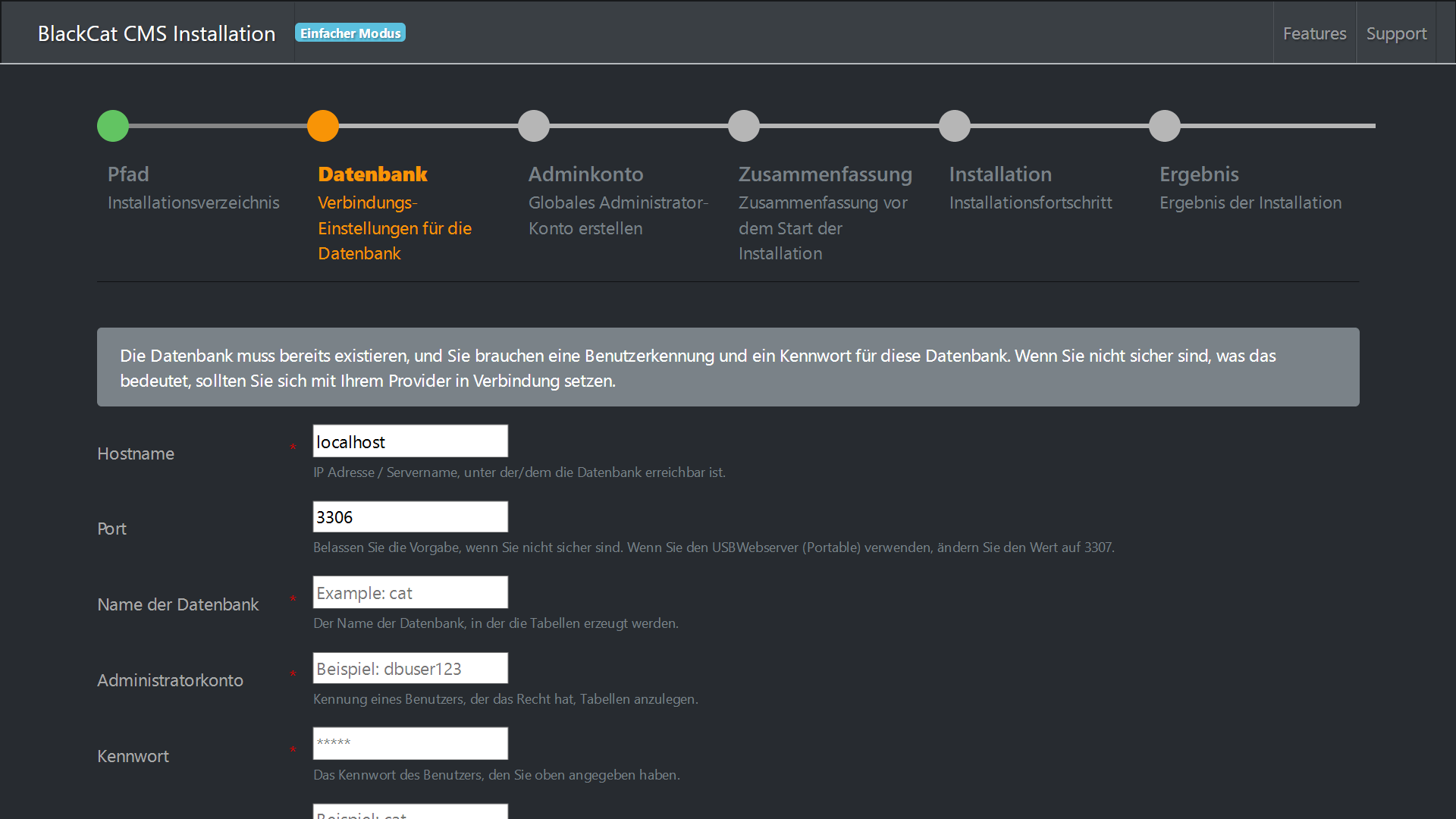Click the 'Ergebnis der Installation' description
Image resolution: width=1456 pixels, height=819 pixels.
click(1250, 202)
